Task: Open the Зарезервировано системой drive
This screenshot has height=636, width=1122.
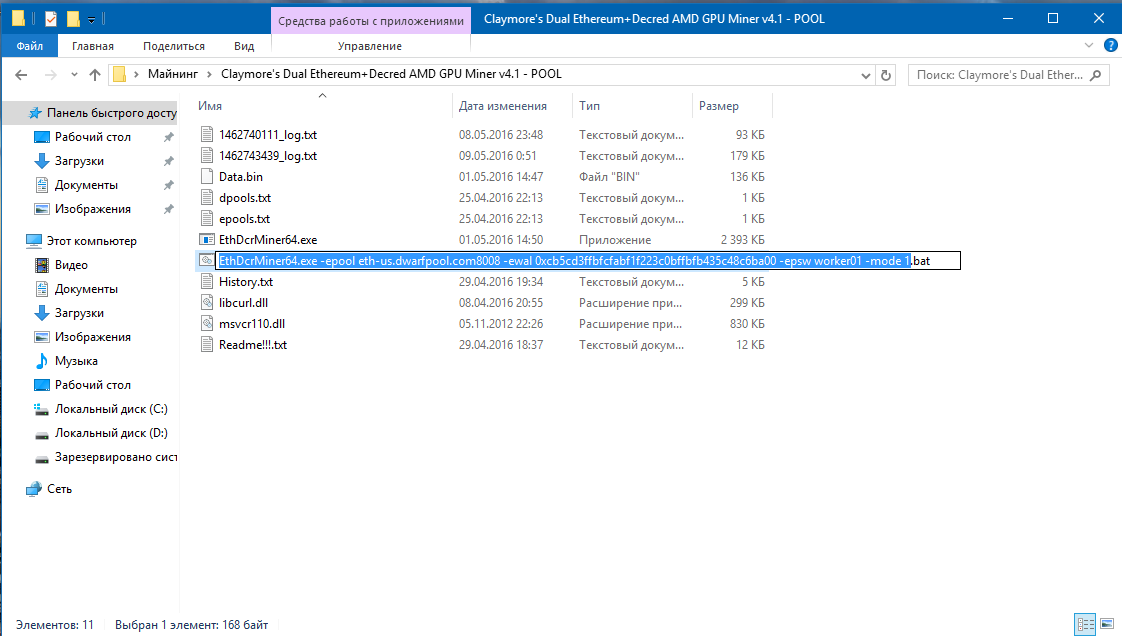Action: tap(115, 457)
